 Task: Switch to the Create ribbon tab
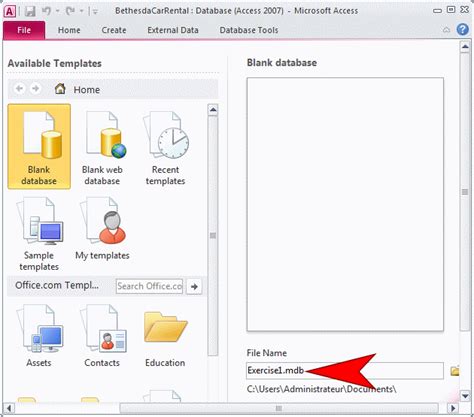114,30
